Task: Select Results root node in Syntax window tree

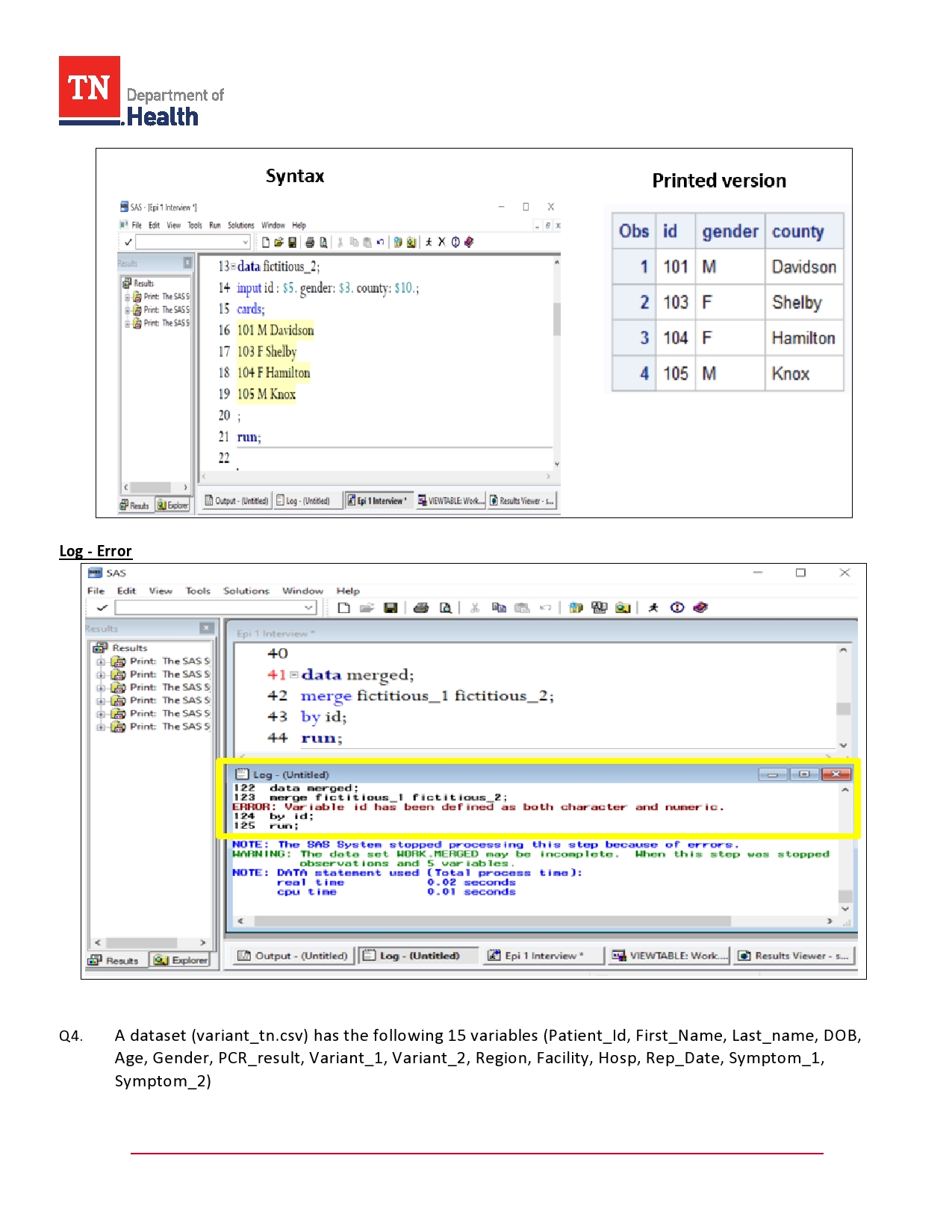Action: pos(138,284)
